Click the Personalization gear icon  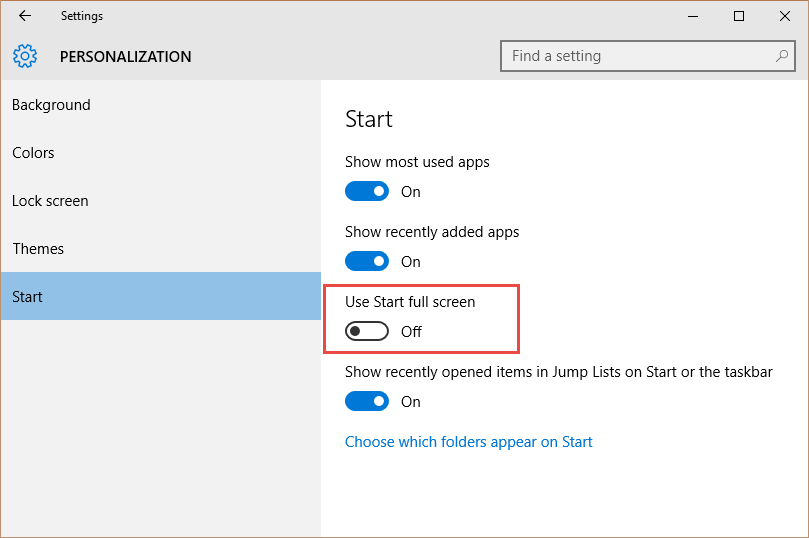[25, 56]
